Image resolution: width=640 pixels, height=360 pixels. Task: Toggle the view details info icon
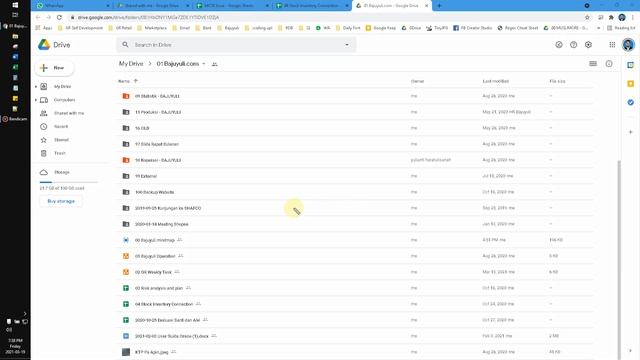pyautogui.click(x=609, y=64)
